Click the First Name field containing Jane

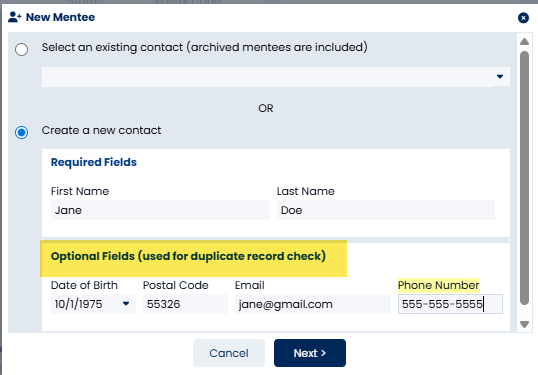tap(160, 210)
